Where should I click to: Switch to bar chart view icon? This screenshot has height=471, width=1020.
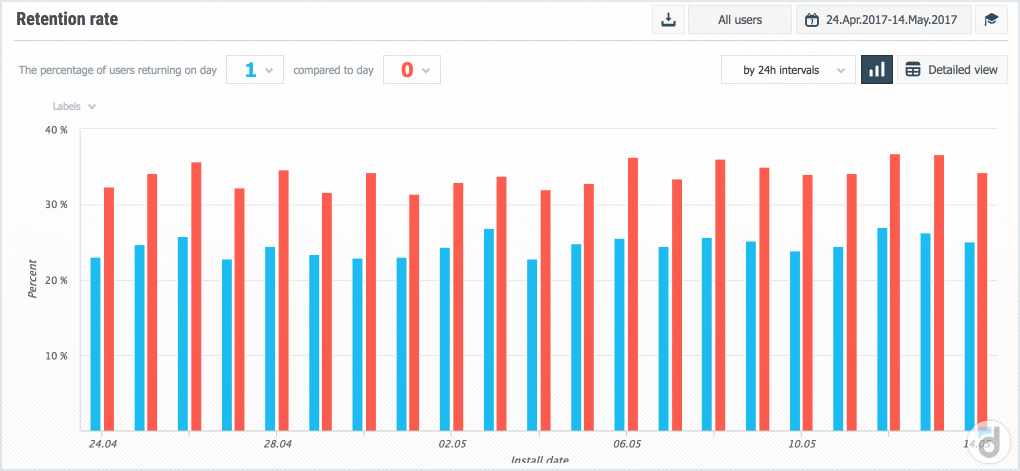click(877, 70)
